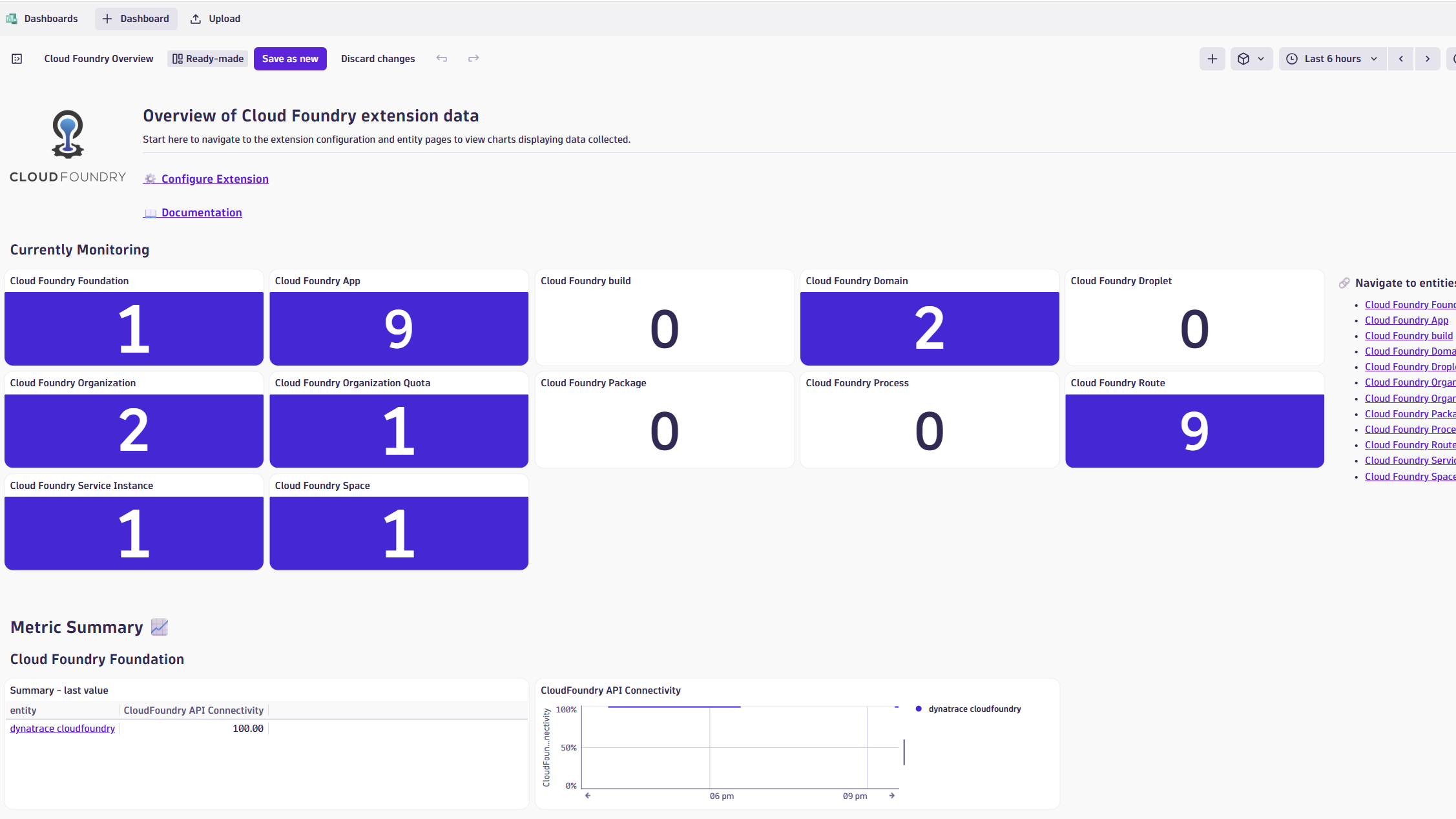The height and width of the screenshot is (819, 1456).
Task: Switch to the Ready-made tab
Action: (x=207, y=58)
